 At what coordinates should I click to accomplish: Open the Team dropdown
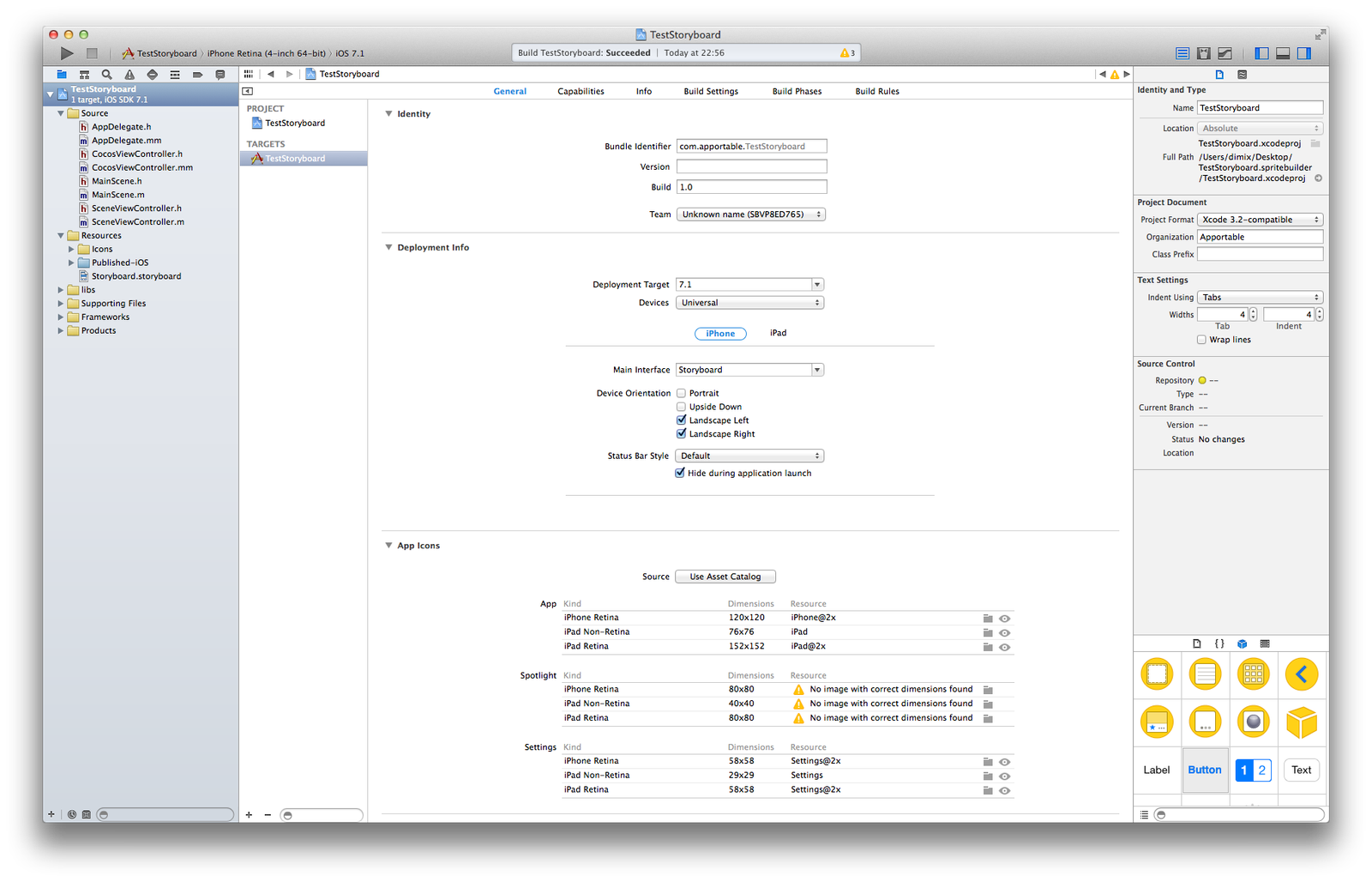[751, 214]
